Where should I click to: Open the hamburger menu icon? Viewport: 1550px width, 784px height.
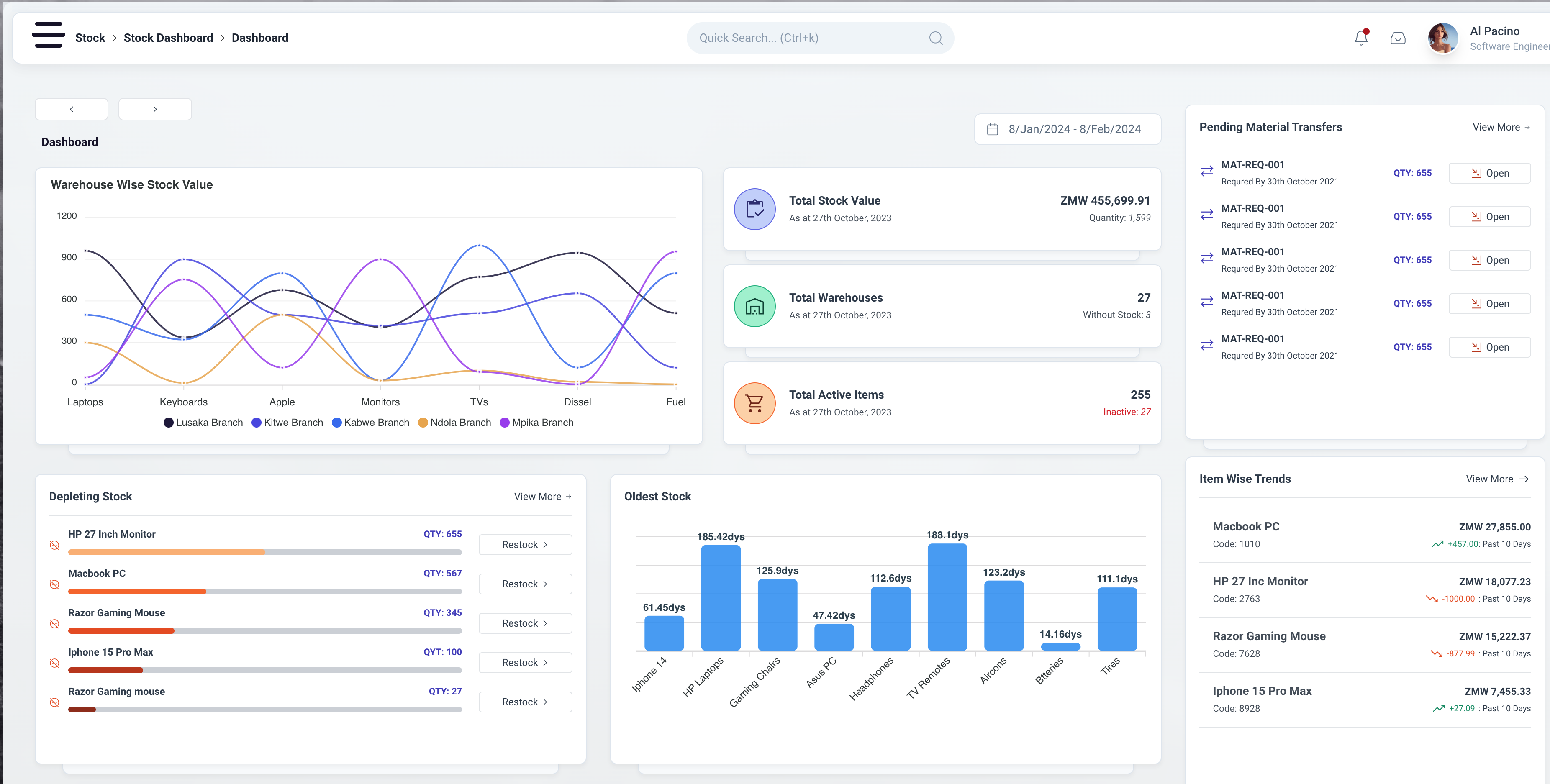coord(48,35)
